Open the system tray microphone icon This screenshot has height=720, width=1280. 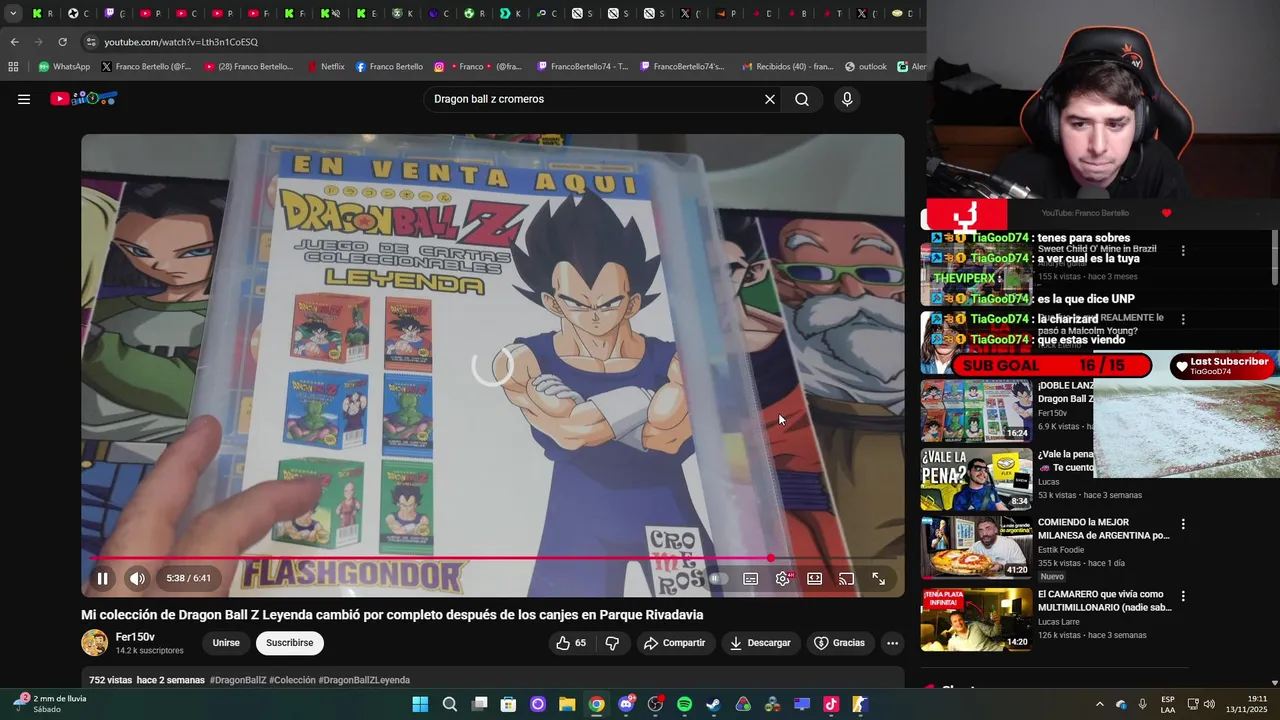(x=1142, y=704)
